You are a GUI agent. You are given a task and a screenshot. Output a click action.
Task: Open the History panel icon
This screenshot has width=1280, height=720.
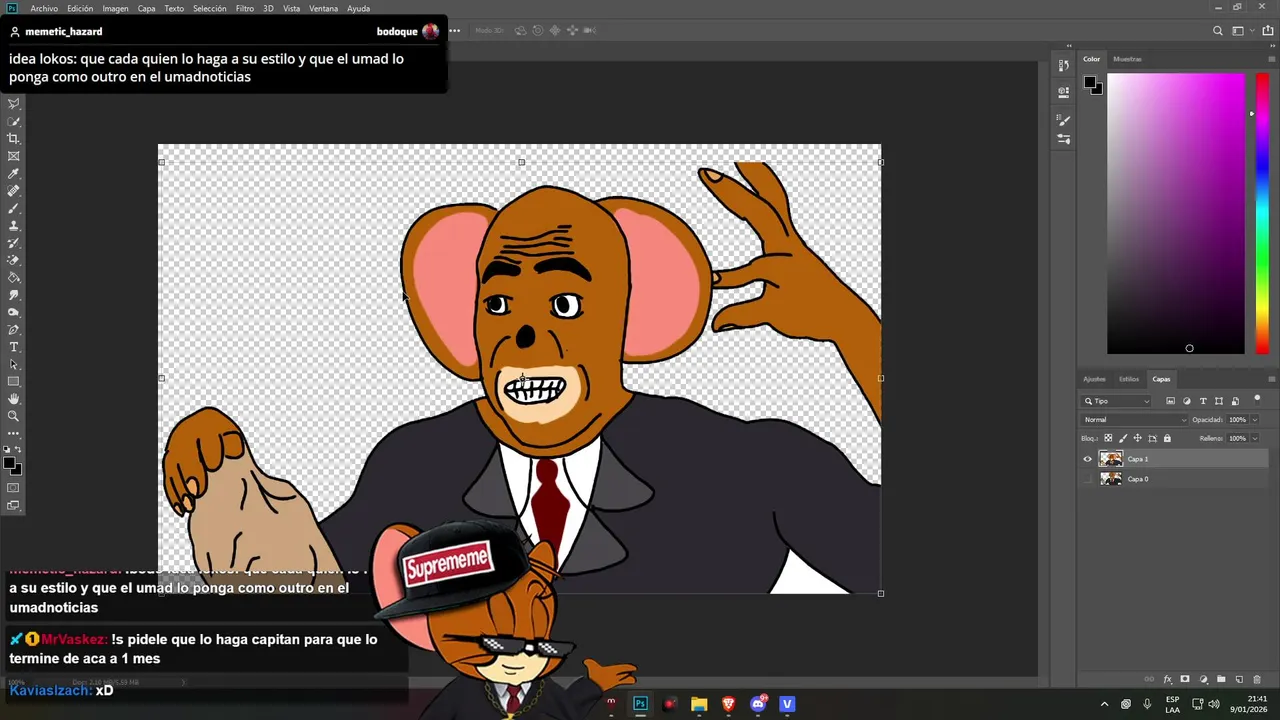click(x=1063, y=66)
